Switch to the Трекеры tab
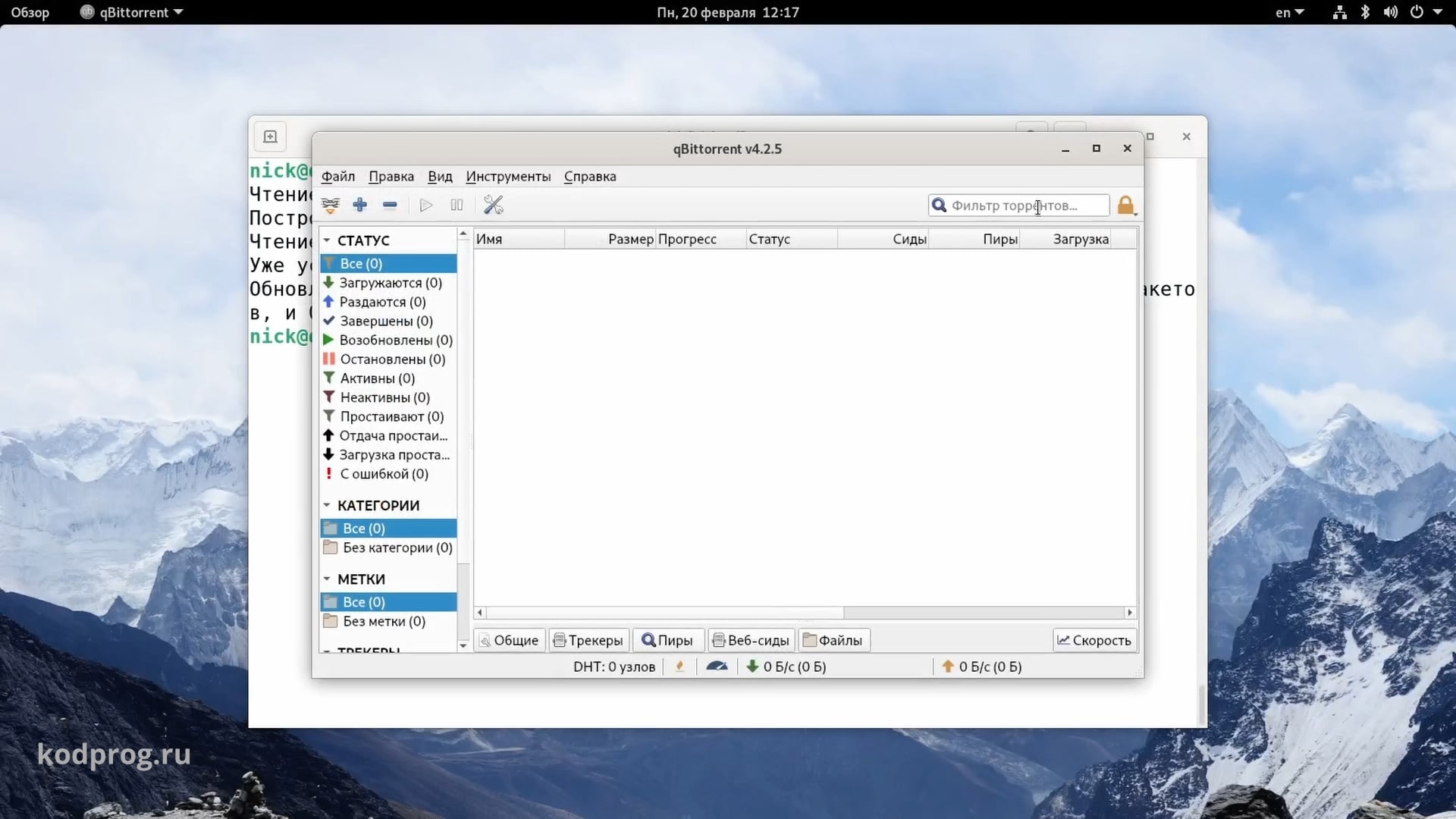1456x819 pixels. [588, 641]
